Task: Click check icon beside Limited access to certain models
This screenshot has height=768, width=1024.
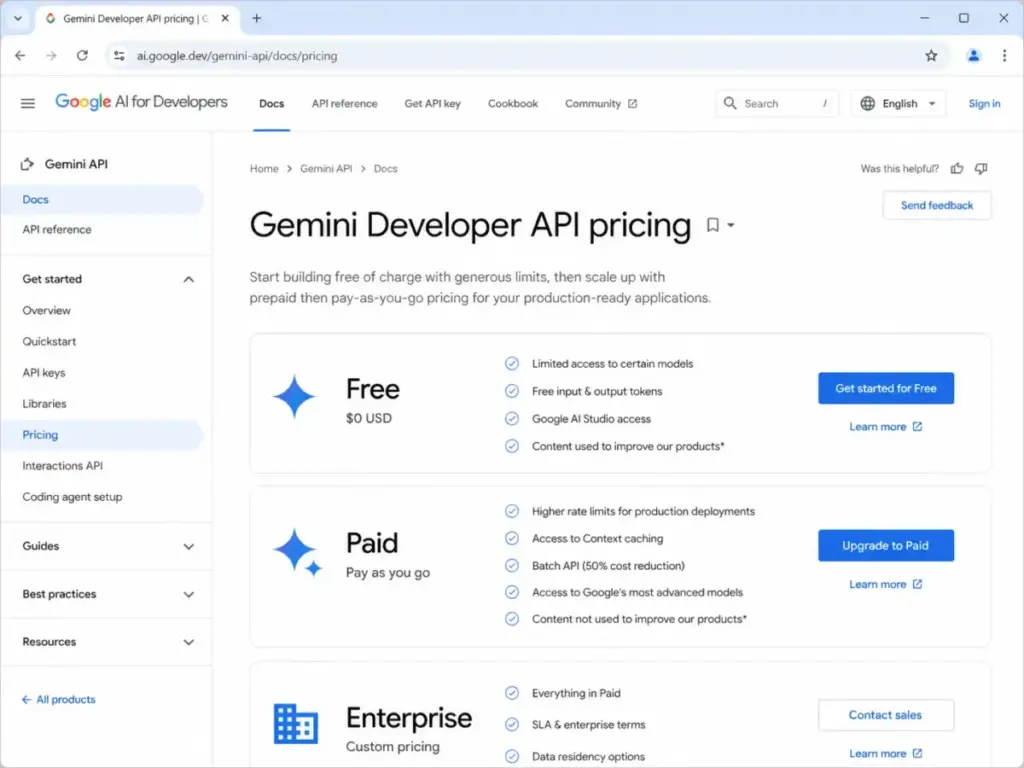Action: (x=512, y=364)
